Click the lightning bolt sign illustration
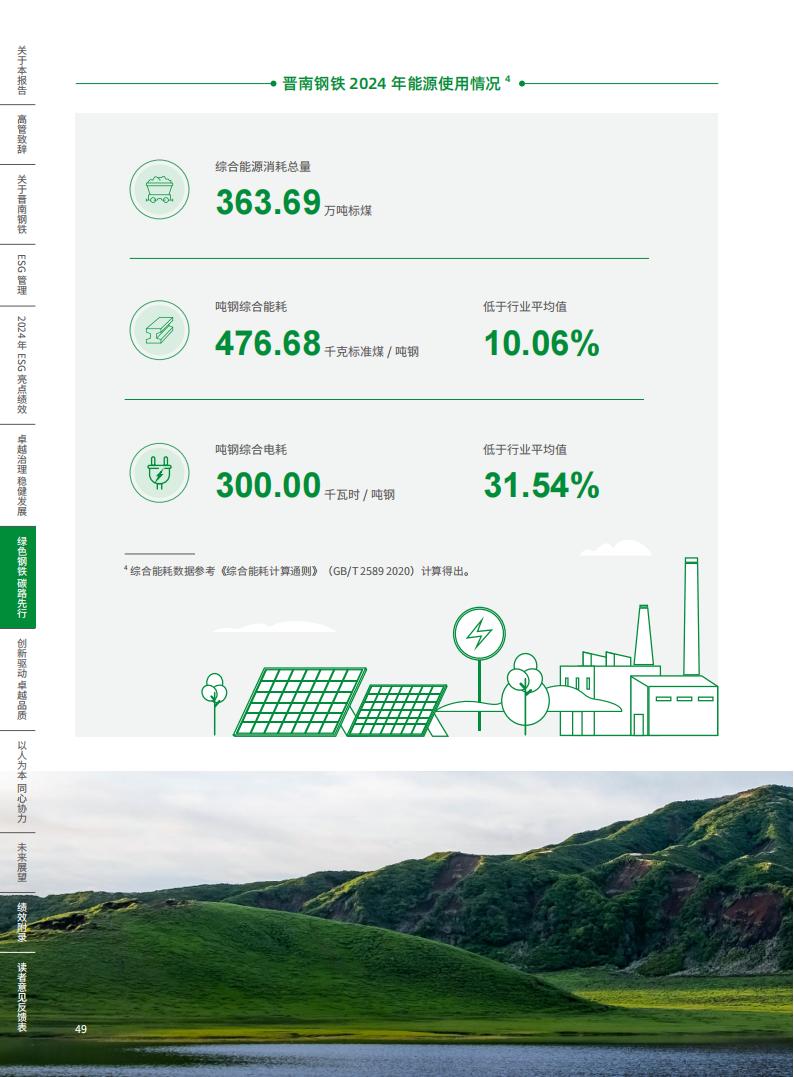Screen dimensions: 794x1077 pyautogui.click(x=479, y=668)
